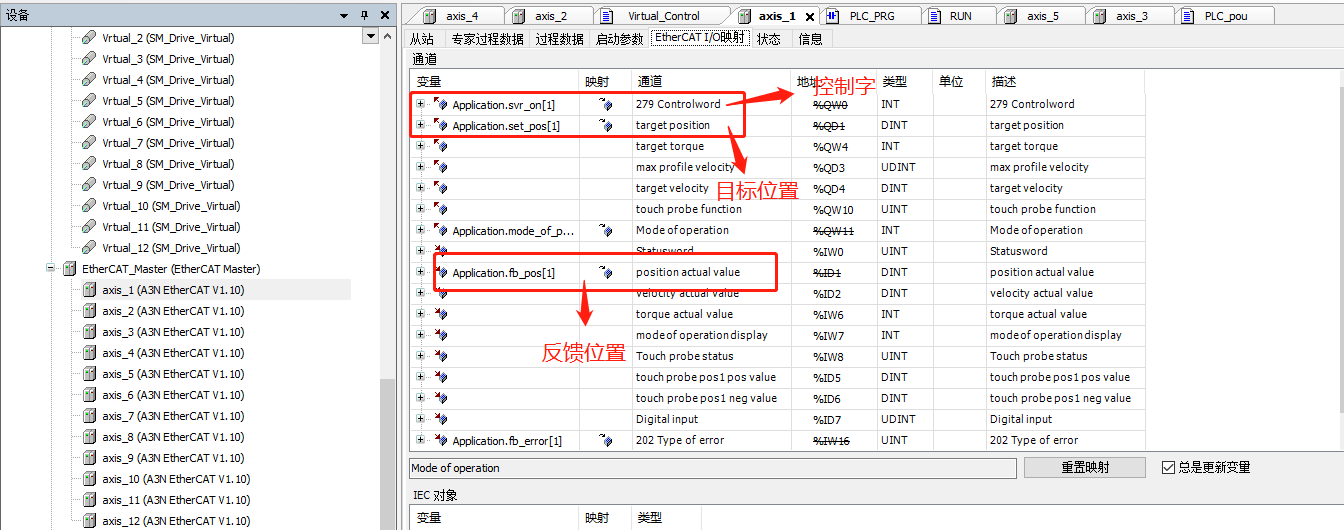
Task: Open the device tree view dropdown button
Action: point(371,36)
